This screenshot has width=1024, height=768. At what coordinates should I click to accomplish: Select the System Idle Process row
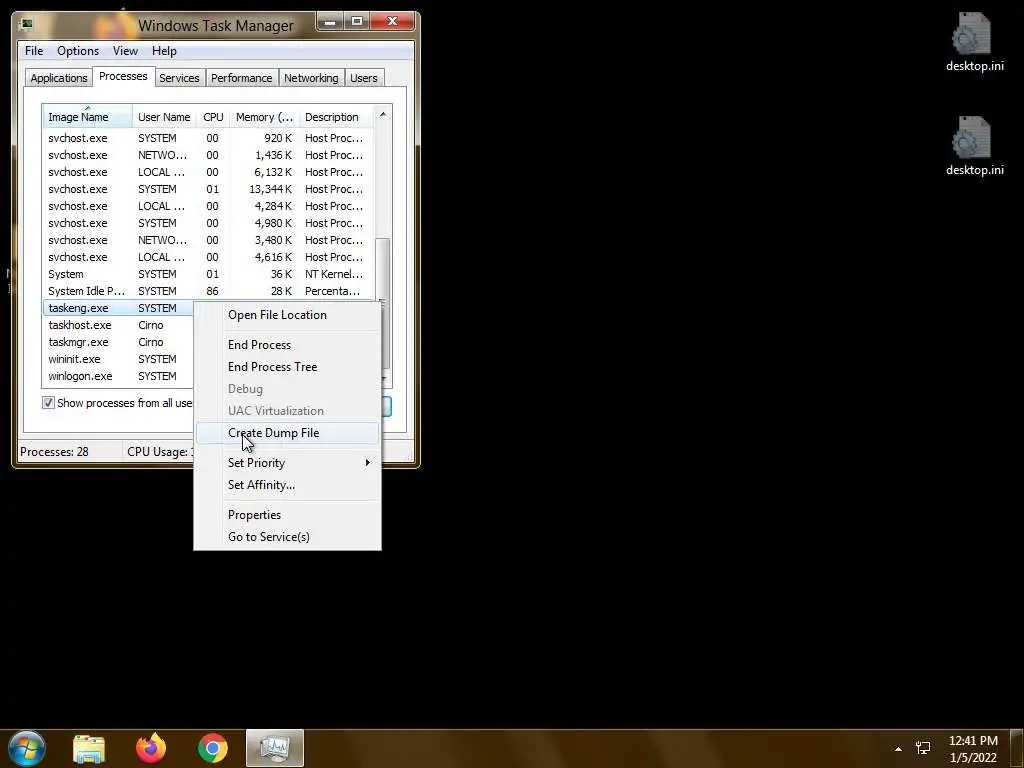pos(208,291)
